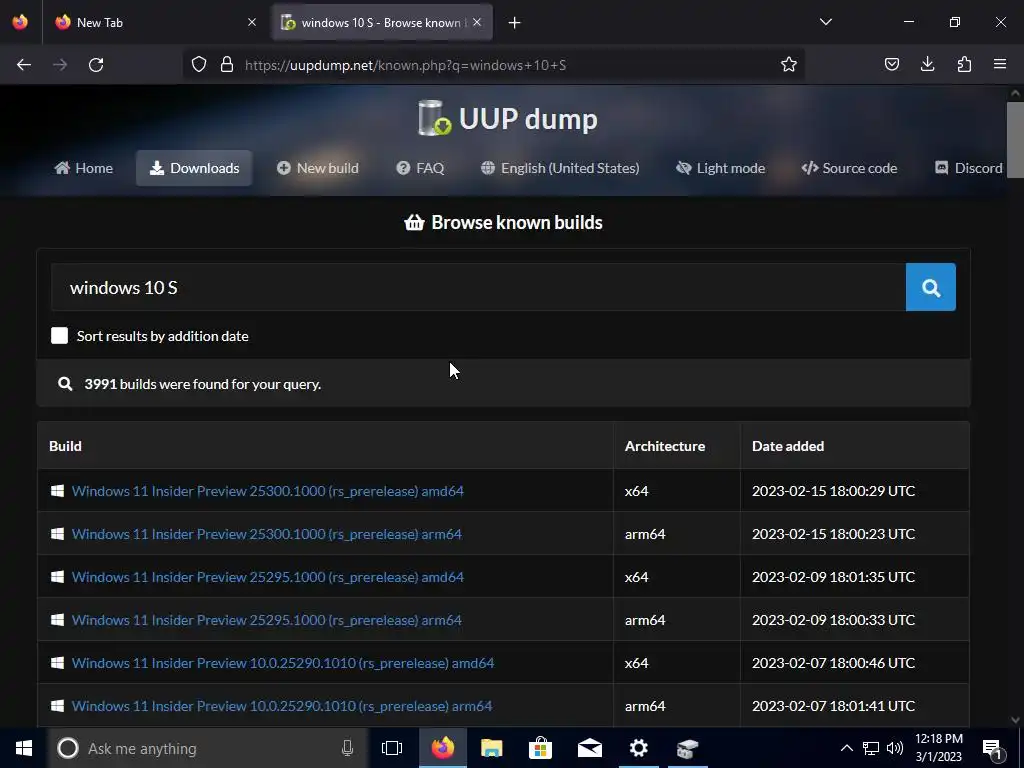The image size is (1024, 768).
Task: Close the New Tab tab
Action: [252, 22]
